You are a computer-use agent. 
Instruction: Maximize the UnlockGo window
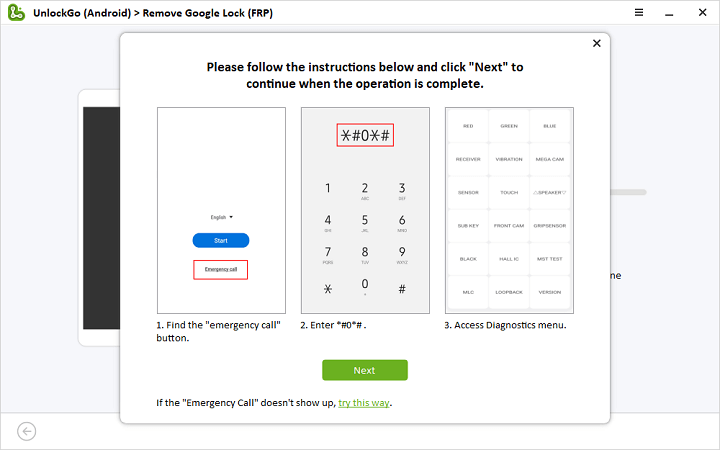click(684, 12)
